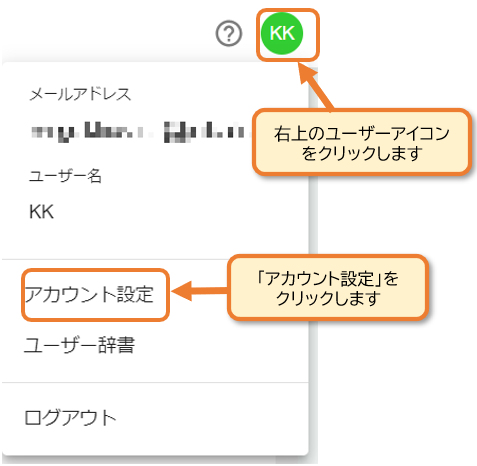Click the ユーザー名 label

pyautogui.click(x=65, y=176)
